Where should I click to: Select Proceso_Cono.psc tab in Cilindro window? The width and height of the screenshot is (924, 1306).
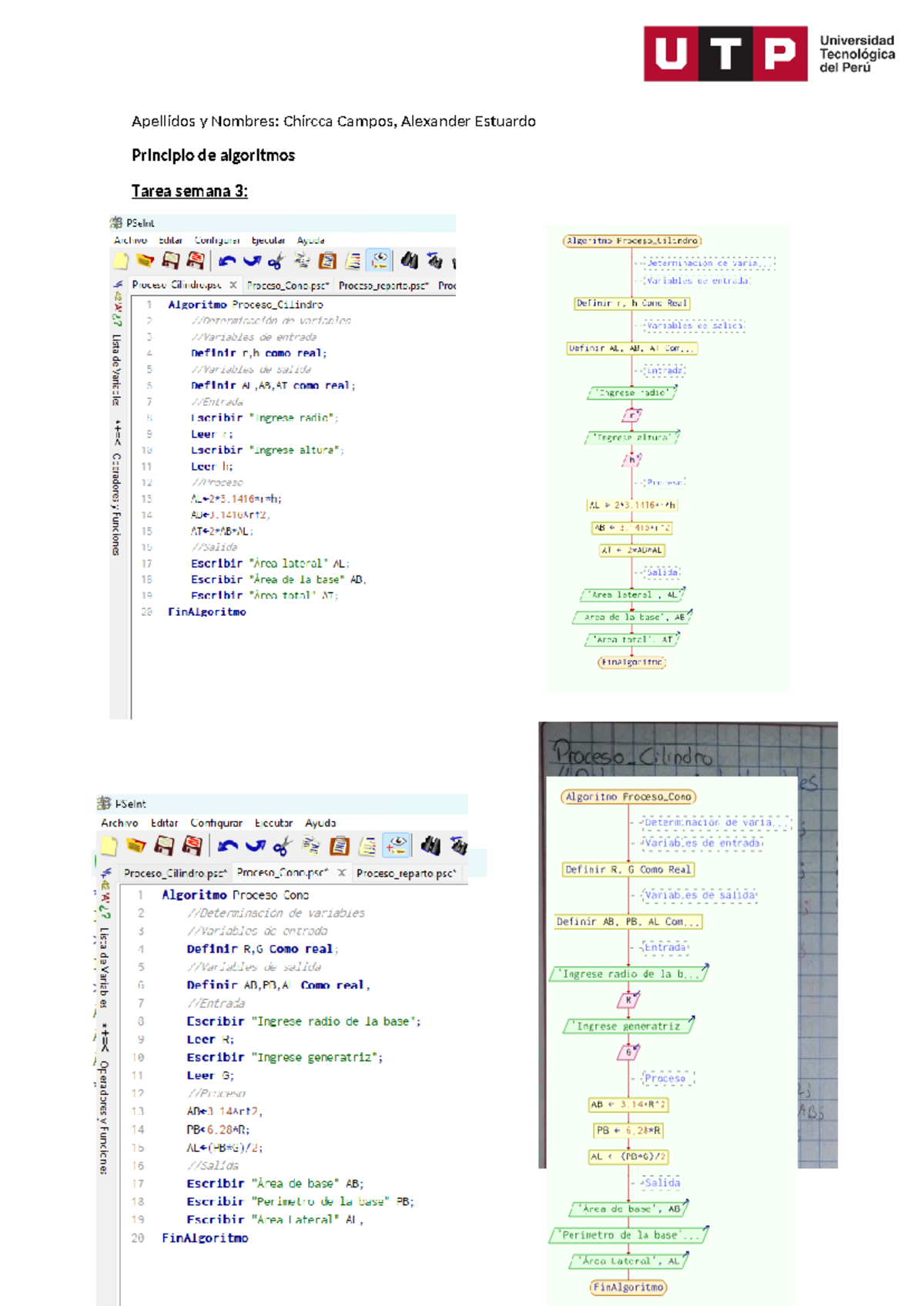[287, 286]
